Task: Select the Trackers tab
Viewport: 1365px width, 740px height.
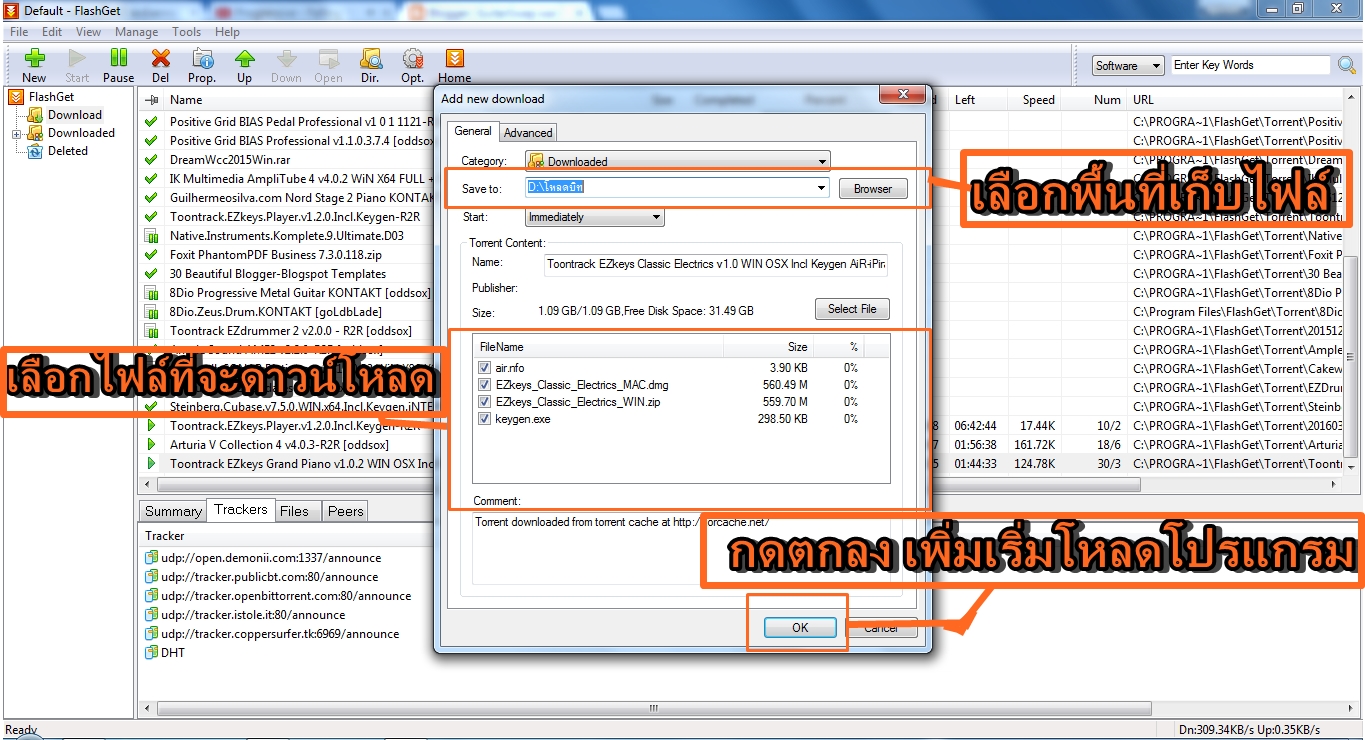Action: 241,510
